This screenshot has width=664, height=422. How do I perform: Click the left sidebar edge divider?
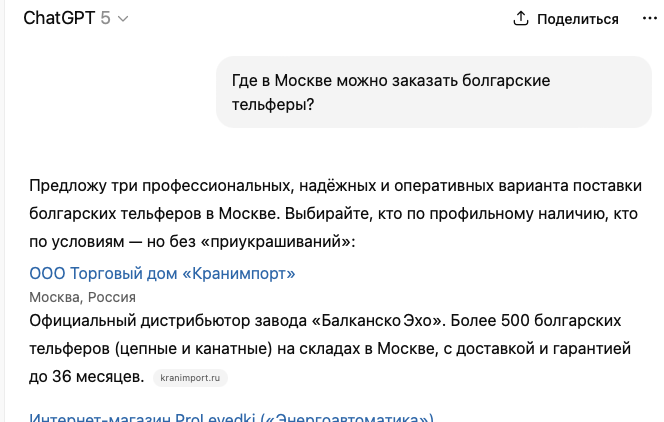click(5, 211)
